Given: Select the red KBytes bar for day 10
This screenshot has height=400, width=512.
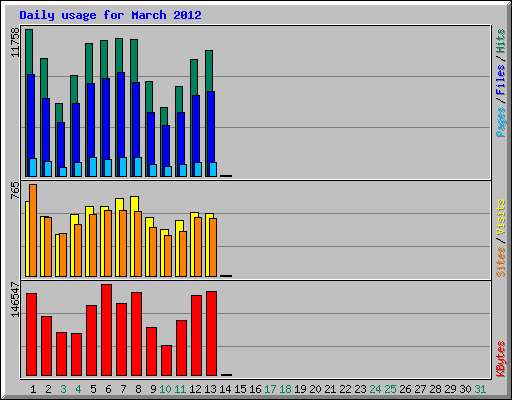Looking at the screenshot, I should (167, 361).
